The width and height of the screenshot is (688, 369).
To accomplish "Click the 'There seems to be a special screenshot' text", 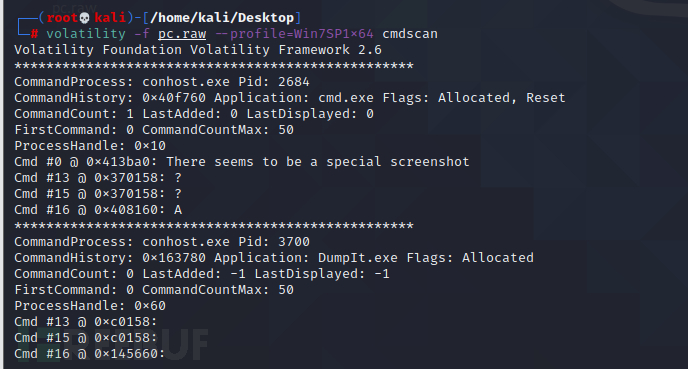I will pyautogui.click(x=318, y=161).
